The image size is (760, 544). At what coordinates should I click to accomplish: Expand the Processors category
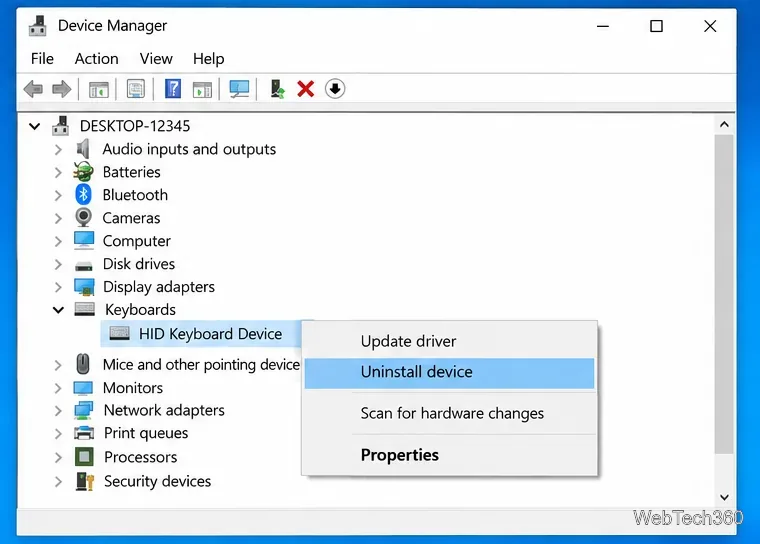pyautogui.click(x=58, y=457)
